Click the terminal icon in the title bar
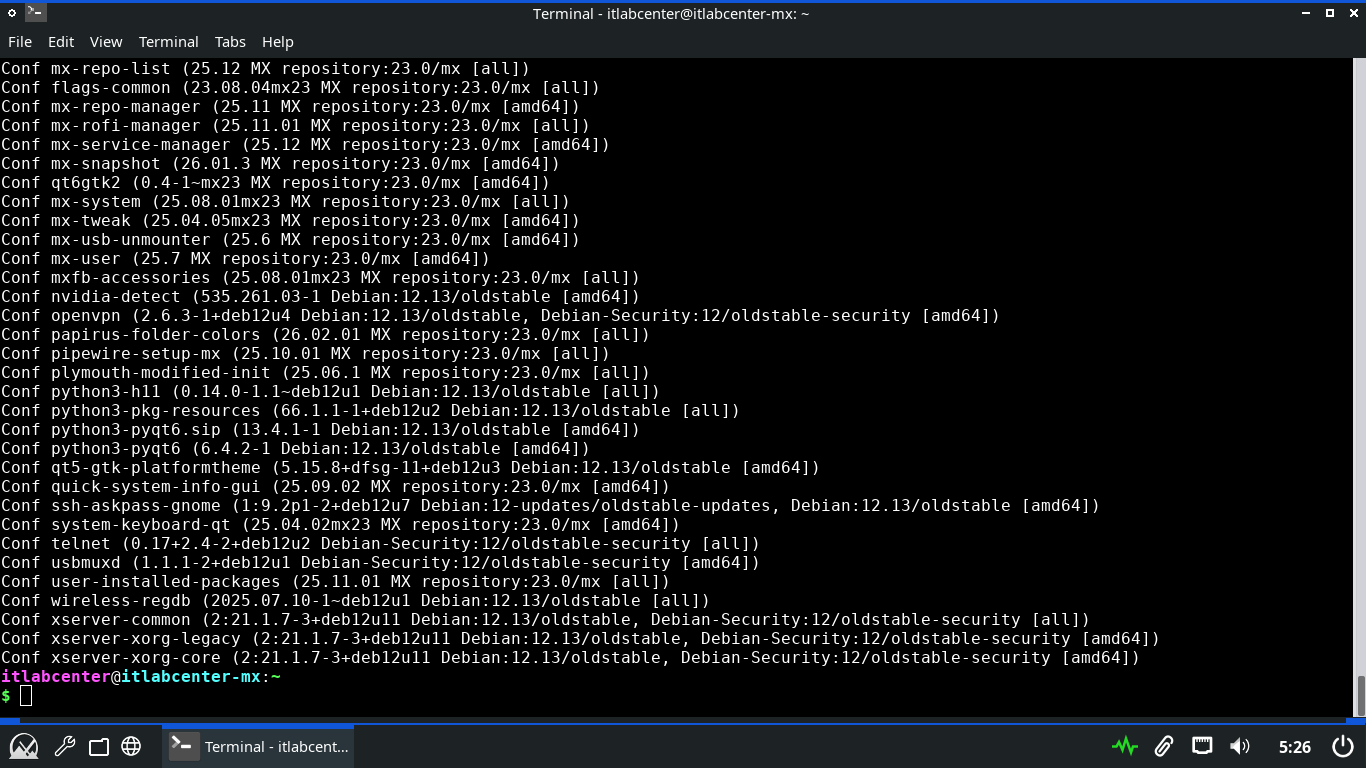1366x768 pixels. click(x=35, y=13)
